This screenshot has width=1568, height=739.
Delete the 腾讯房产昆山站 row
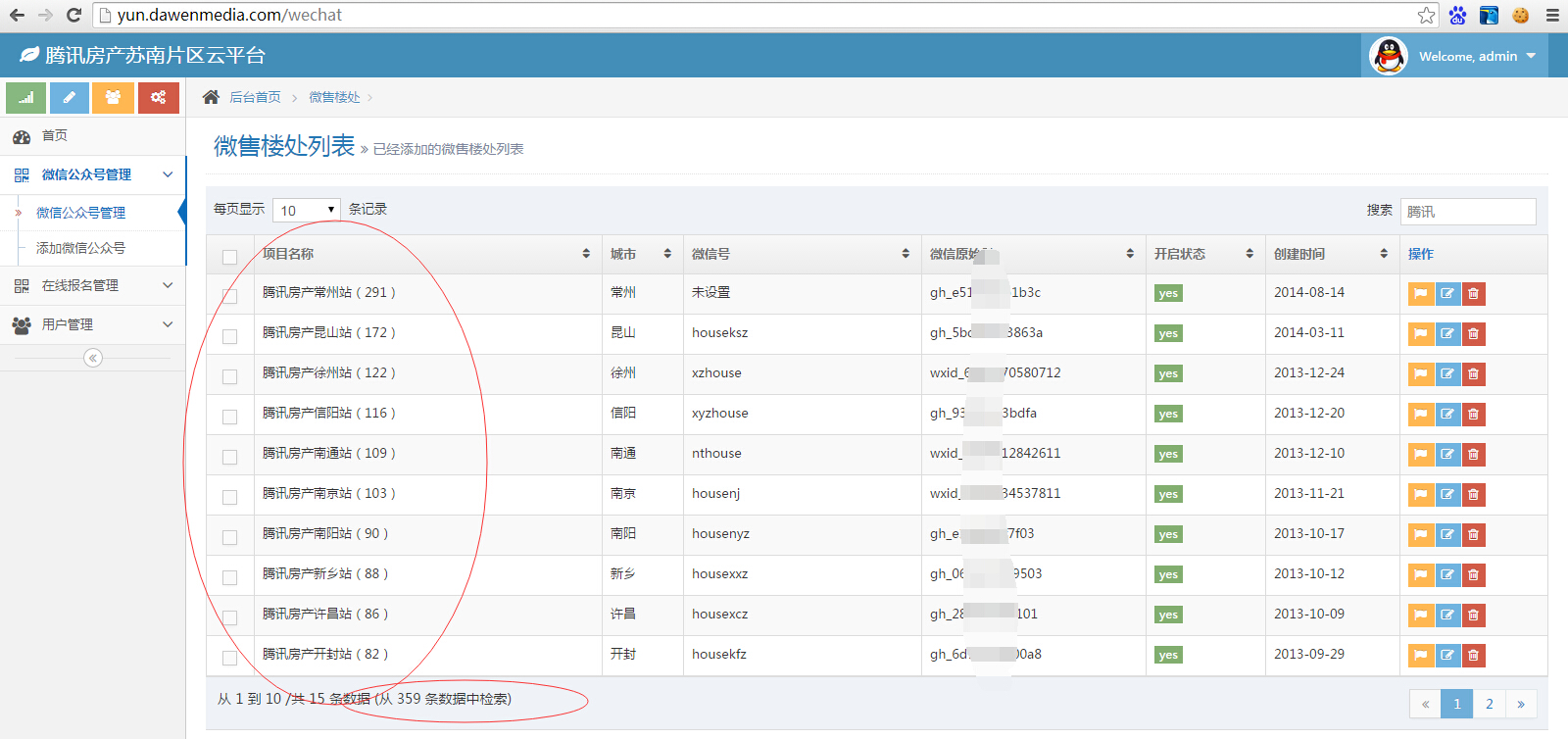pyautogui.click(x=1473, y=333)
